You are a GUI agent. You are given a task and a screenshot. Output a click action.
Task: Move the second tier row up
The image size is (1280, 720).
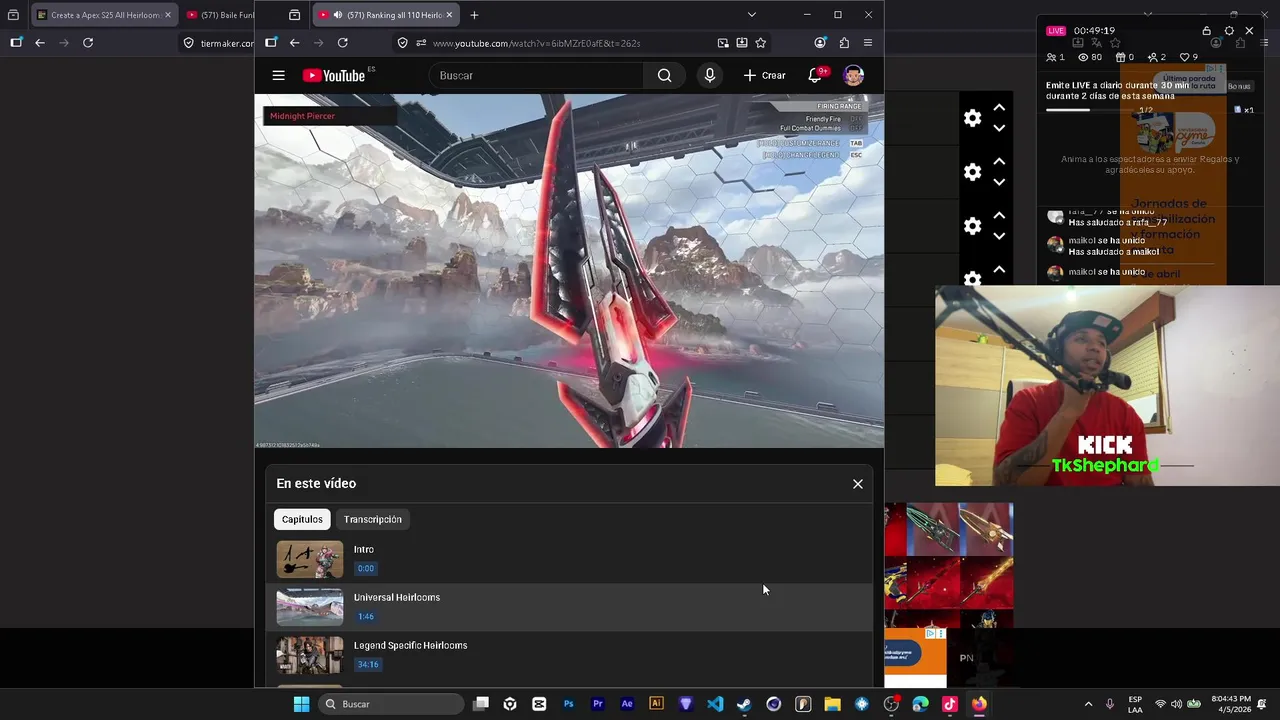pyautogui.click(x=999, y=162)
